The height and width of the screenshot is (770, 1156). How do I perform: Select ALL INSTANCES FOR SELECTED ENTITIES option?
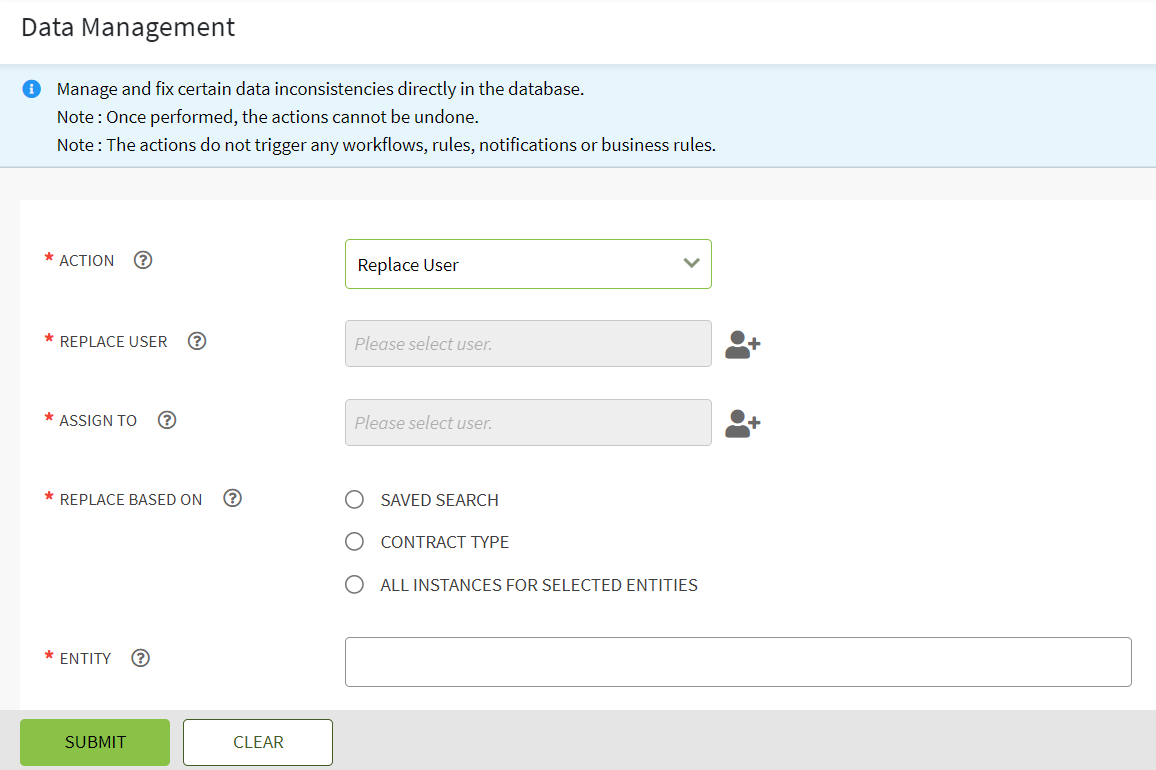[354, 585]
